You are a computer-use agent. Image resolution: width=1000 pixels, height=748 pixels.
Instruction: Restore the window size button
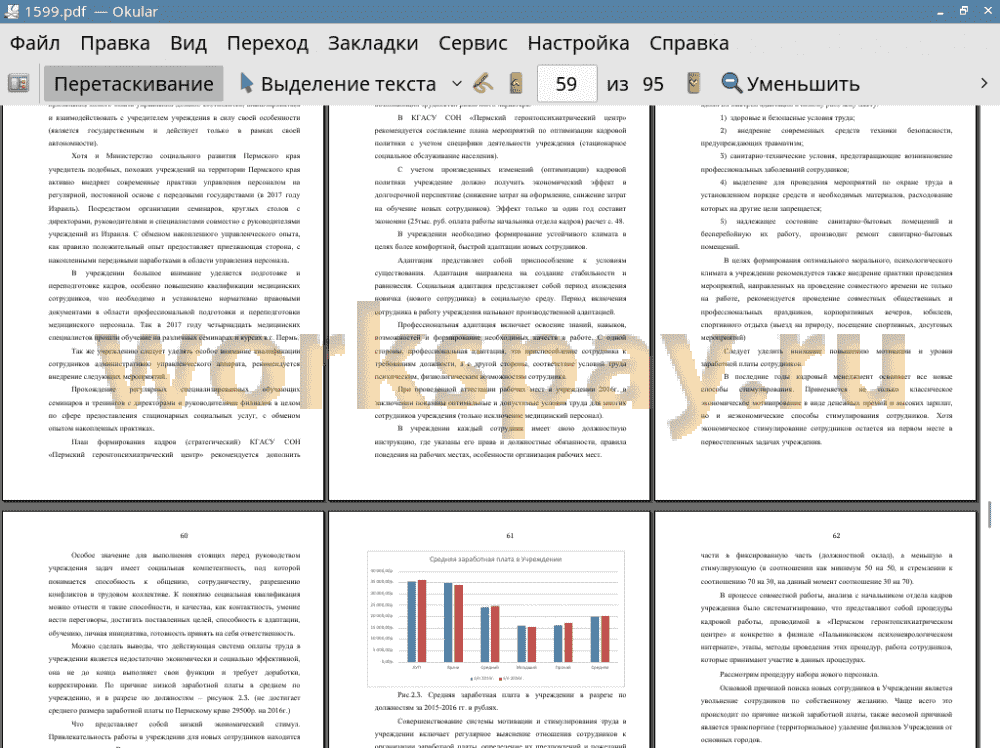964,11
